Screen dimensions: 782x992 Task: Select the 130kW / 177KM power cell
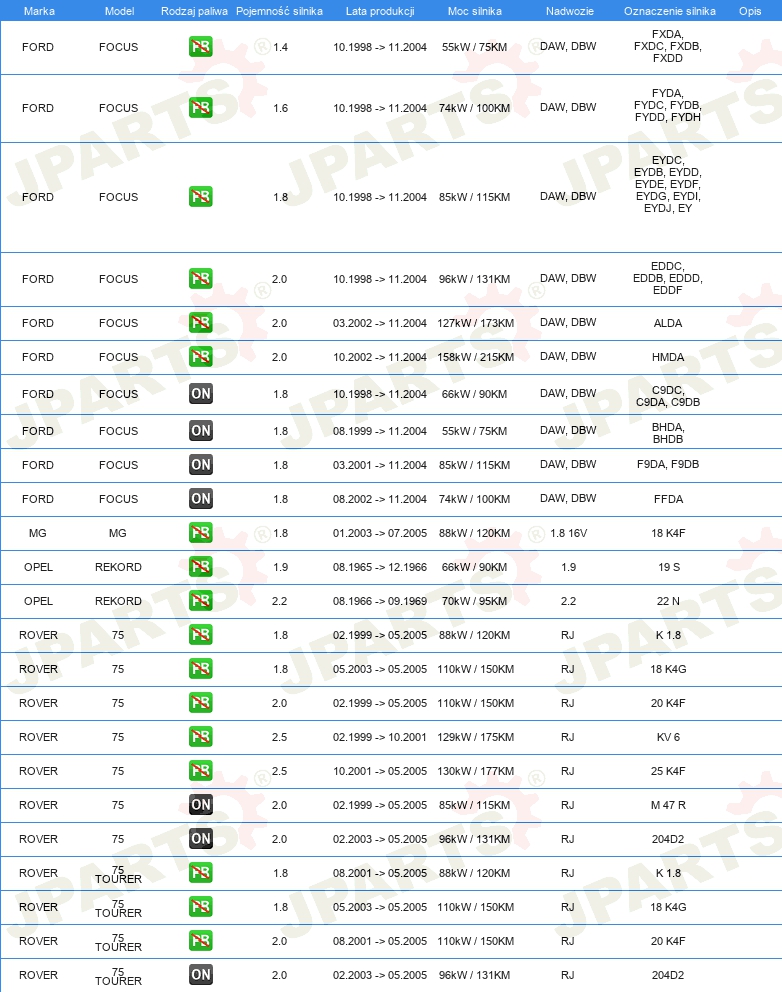475,771
